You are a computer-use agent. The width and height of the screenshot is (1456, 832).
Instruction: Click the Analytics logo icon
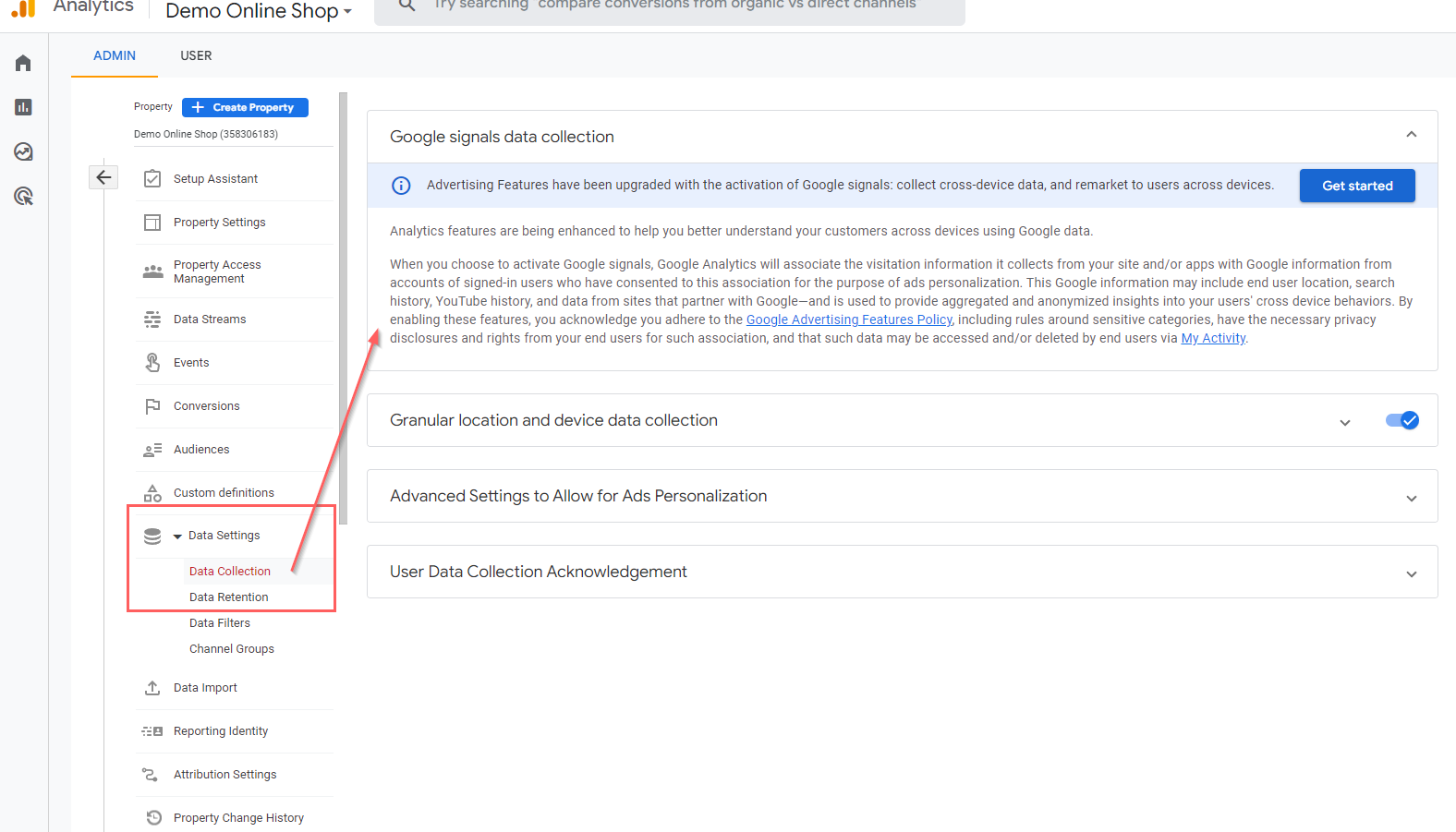[23, 7]
